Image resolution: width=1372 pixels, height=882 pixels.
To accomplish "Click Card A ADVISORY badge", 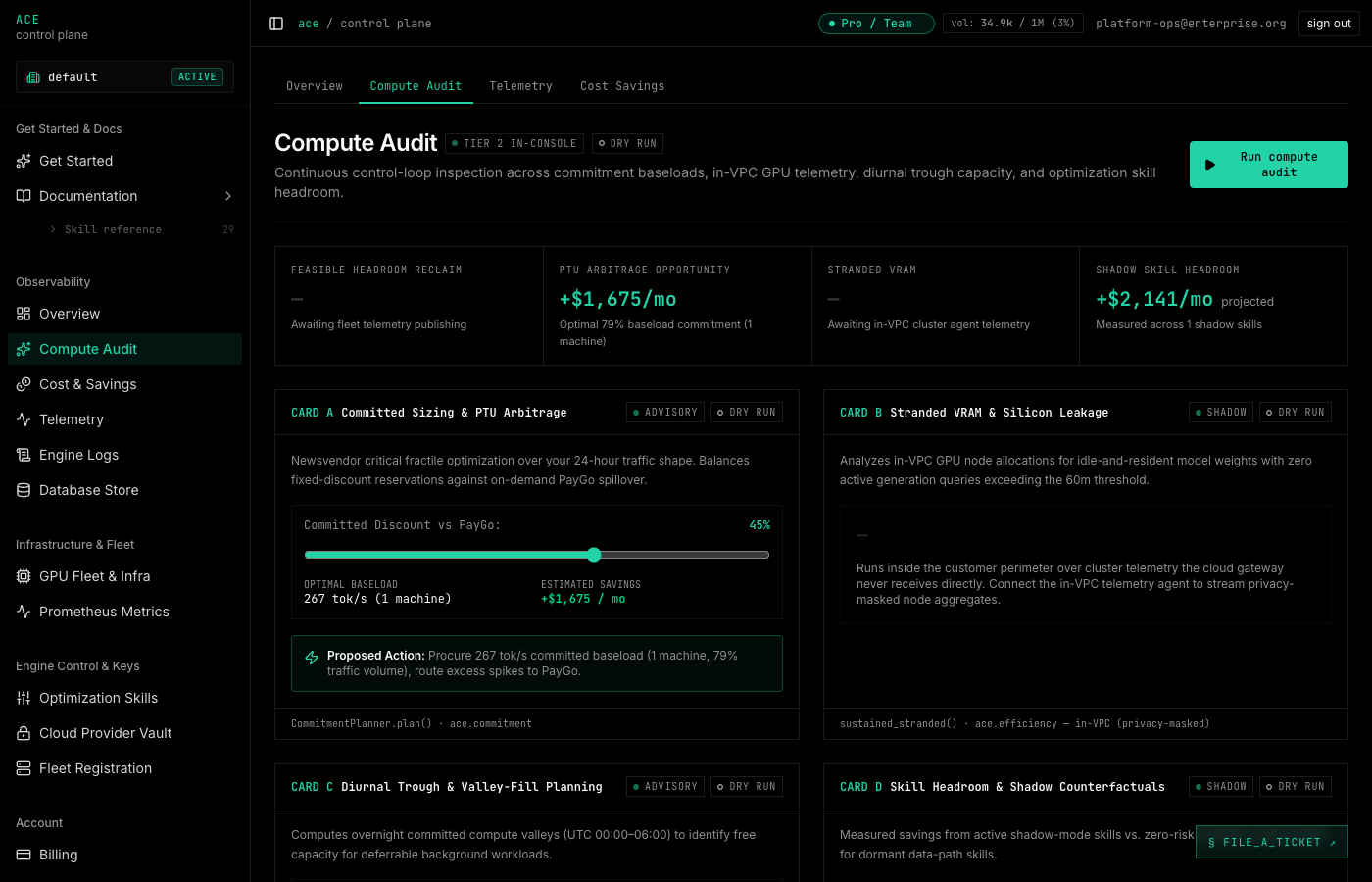I will pos(665,413).
